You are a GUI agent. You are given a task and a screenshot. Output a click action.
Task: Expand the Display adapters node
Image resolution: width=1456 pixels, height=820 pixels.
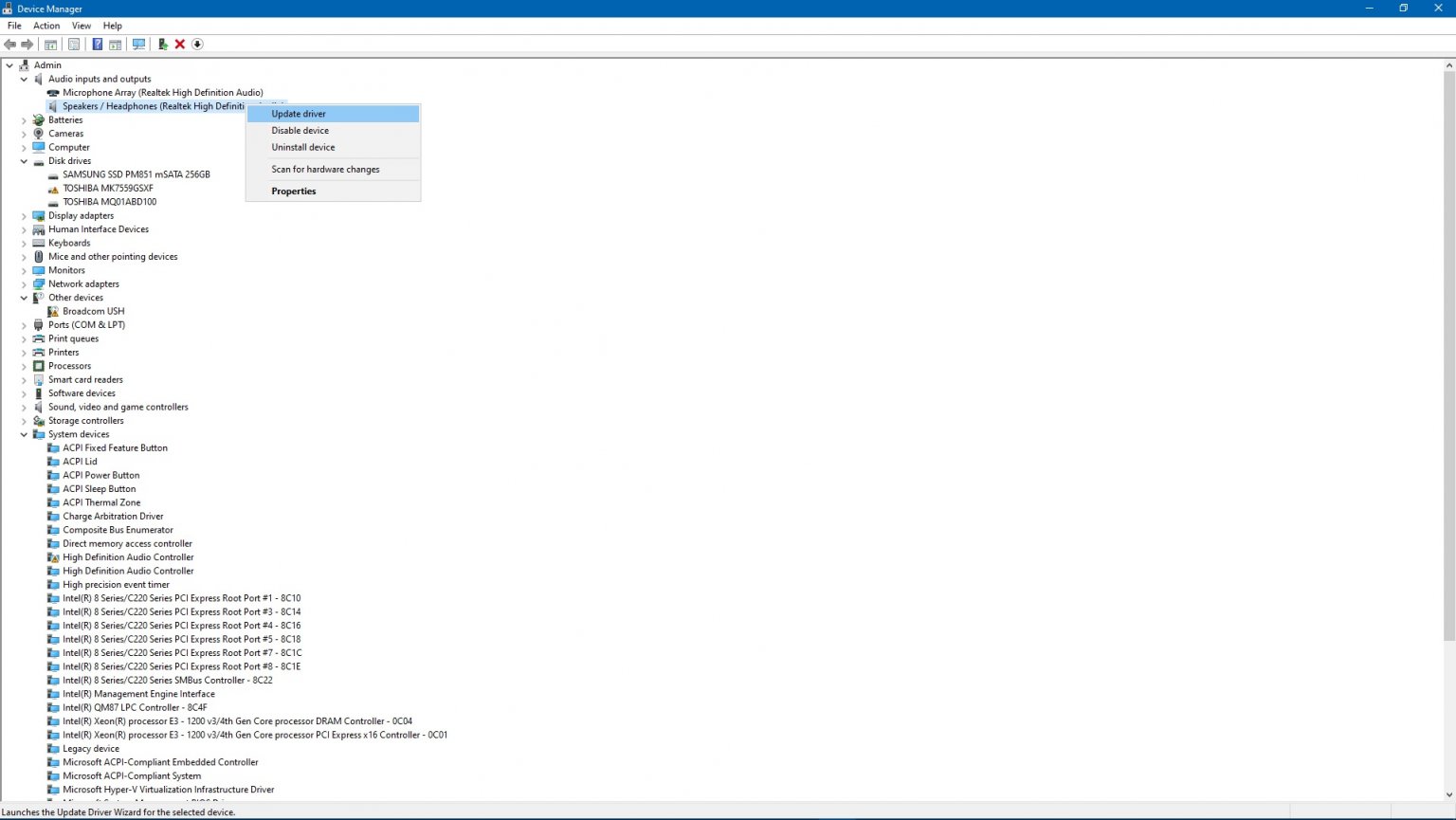(x=24, y=216)
